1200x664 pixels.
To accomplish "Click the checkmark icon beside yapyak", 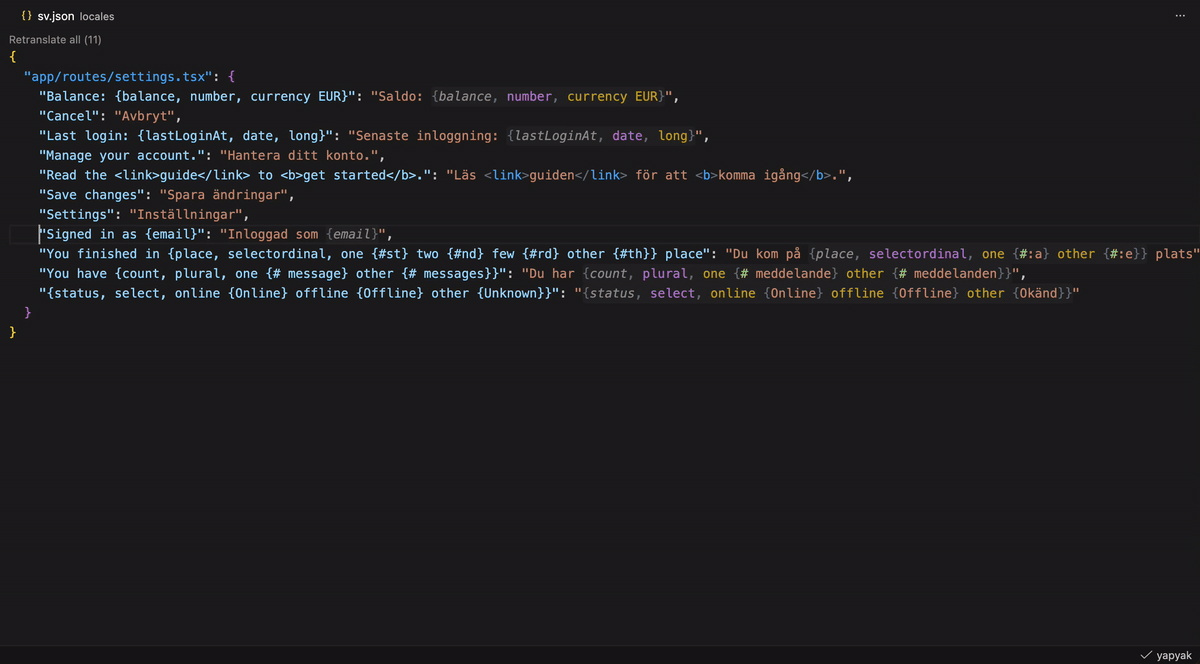I will pyautogui.click(x=1145, y=655).
